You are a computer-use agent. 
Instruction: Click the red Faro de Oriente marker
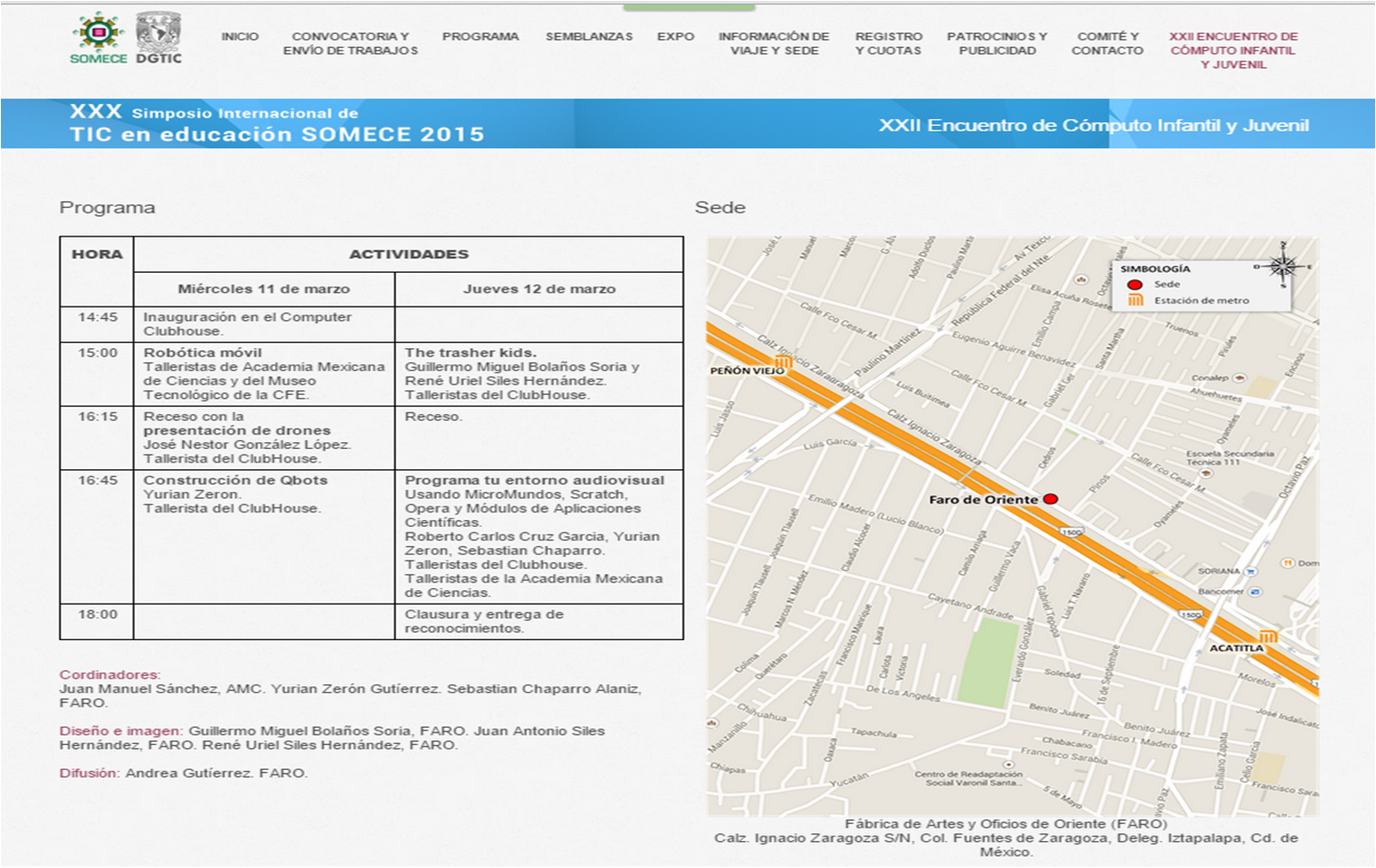(1051, 499)
